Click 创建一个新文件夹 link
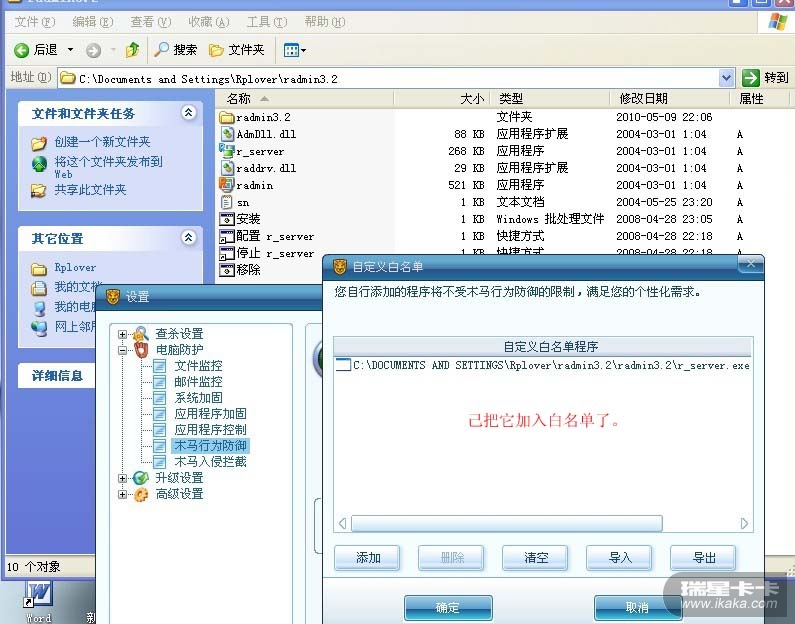Screen dimensions: 795x624 point(102,142)
